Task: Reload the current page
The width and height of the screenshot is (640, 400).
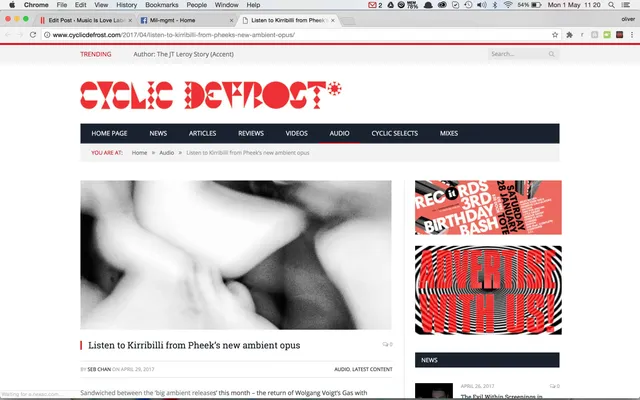Action: pos(33,35)
